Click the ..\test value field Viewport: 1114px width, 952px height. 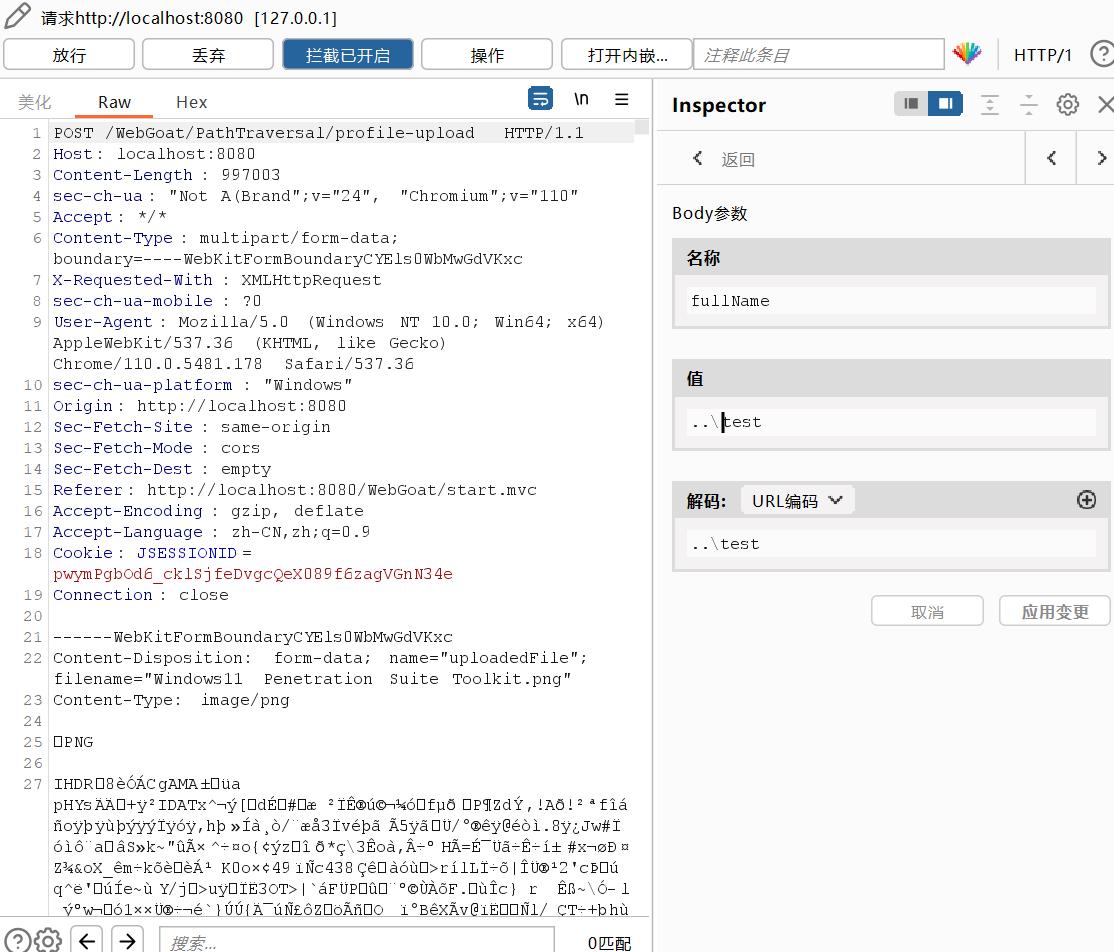pyautogui.click(x=891, y=422)
